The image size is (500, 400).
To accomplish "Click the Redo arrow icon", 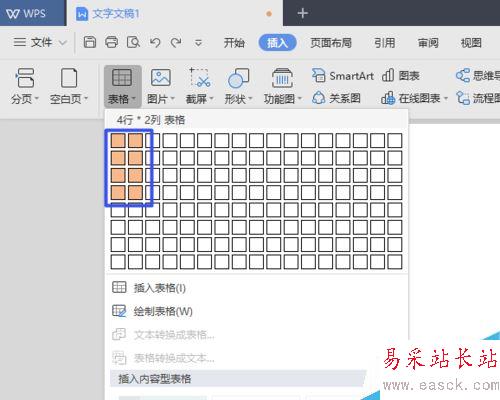I will click(176, 42).
